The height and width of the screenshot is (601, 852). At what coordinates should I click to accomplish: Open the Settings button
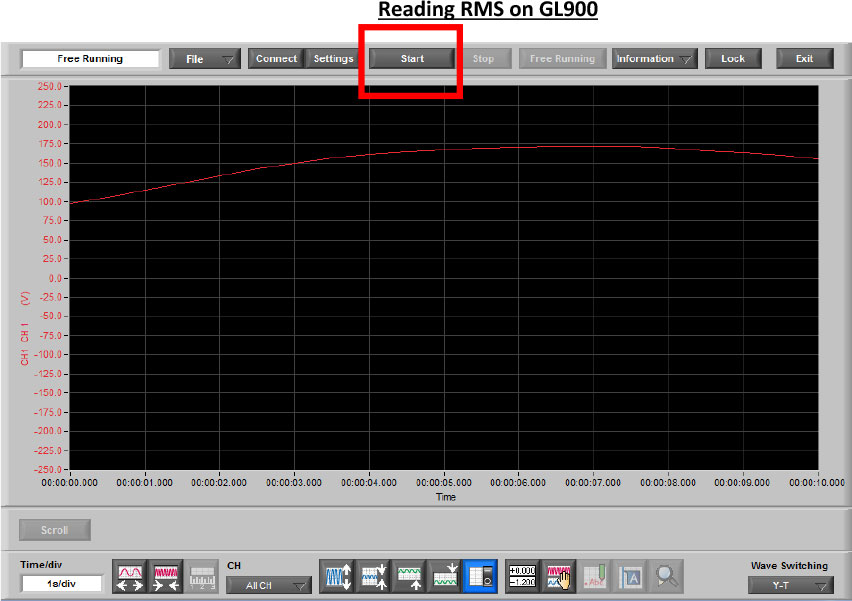pyautogui.click(x=334, y=59)
